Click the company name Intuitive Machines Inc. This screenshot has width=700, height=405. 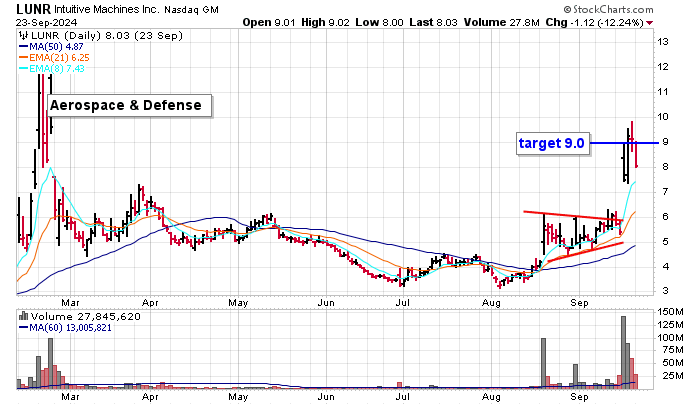(x=106, y=9)
